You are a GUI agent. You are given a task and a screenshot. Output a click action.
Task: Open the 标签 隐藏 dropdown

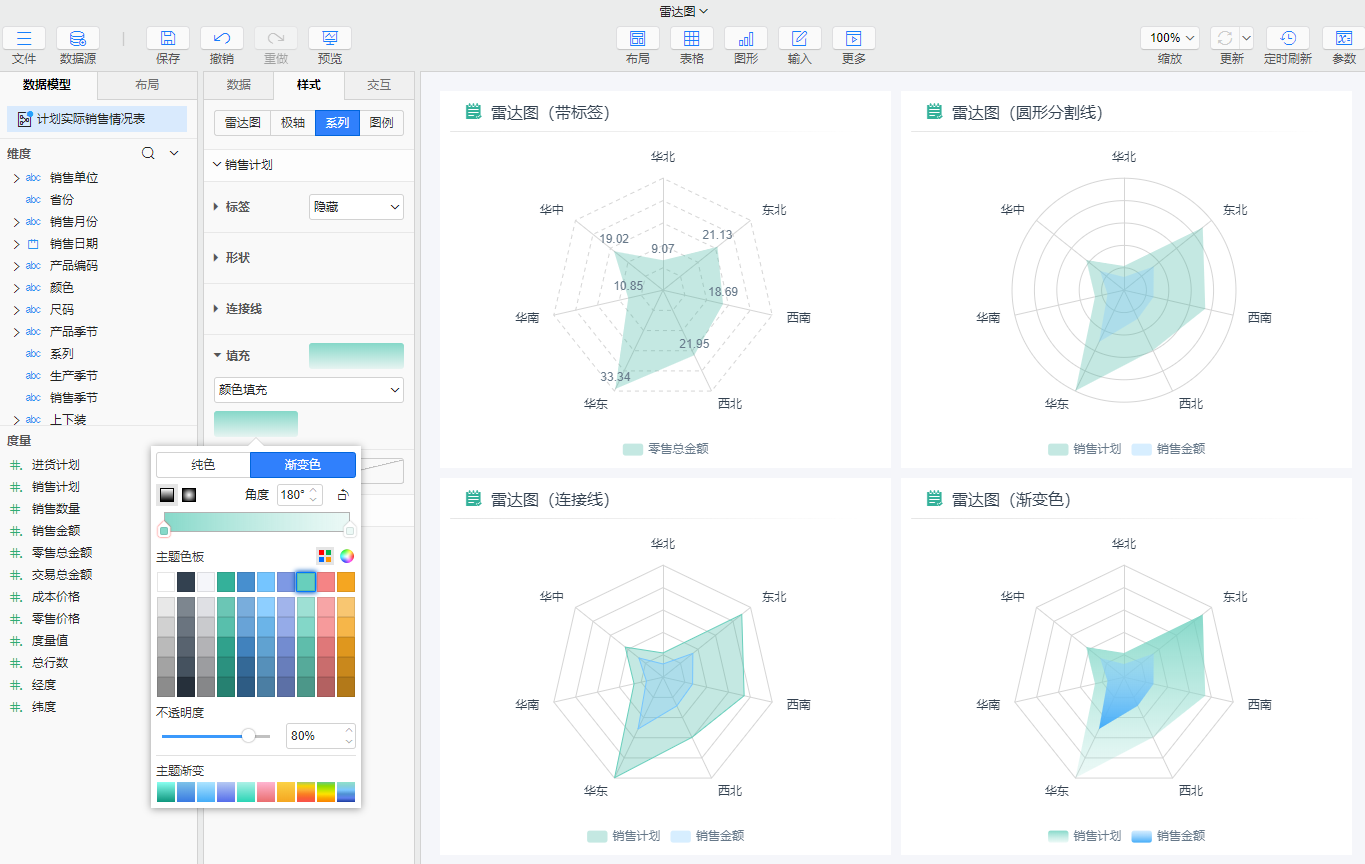[x=357, y=207]
